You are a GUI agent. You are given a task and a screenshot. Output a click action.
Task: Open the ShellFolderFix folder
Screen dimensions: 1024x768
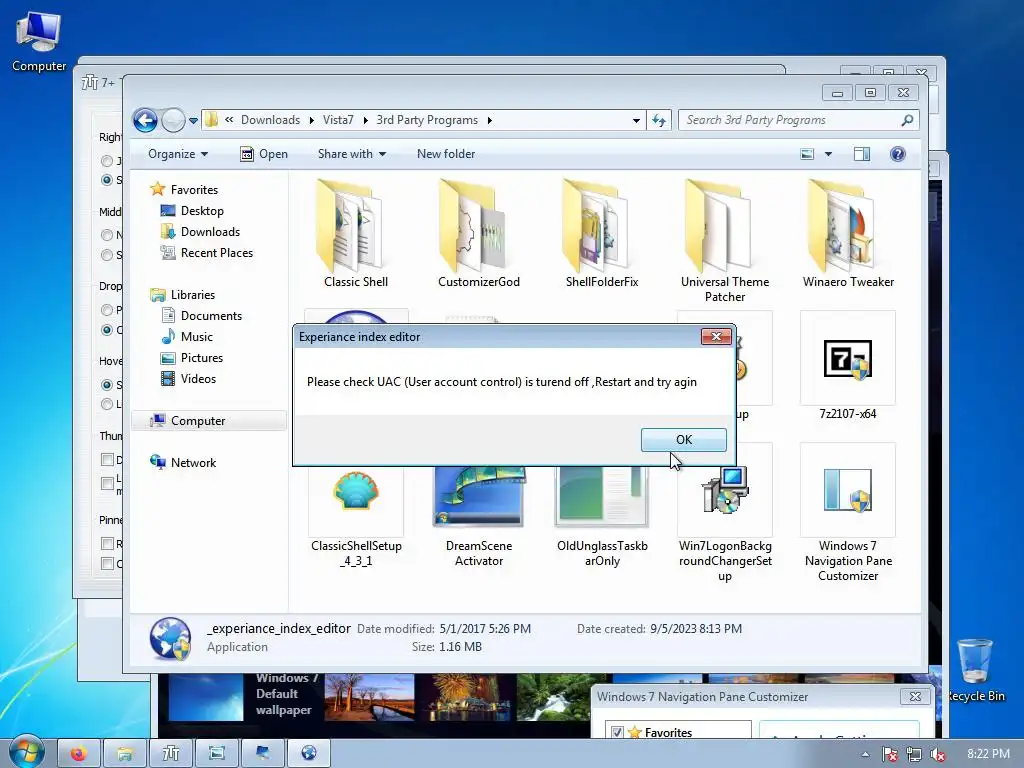click(x=601, y=233)
